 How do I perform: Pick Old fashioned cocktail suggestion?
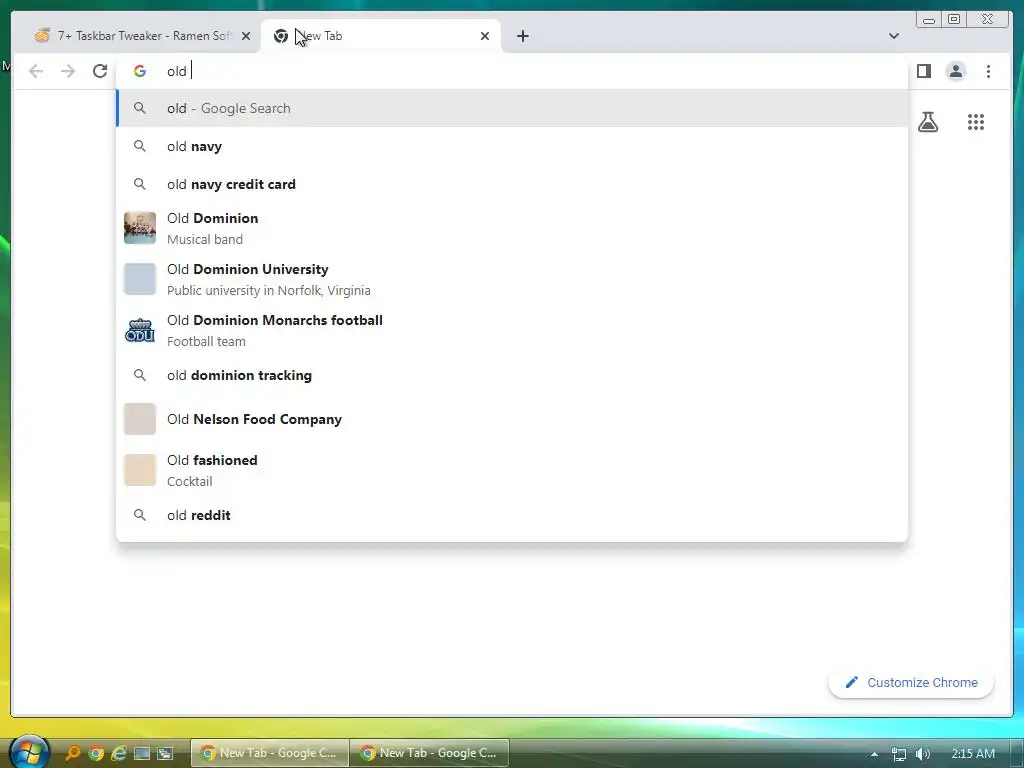[x=512, y=470]
